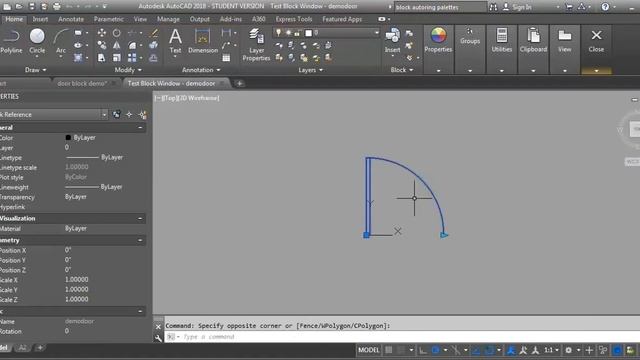Toggle polar tracking in status bar
The image size is (640, 360).
point(436,350)
